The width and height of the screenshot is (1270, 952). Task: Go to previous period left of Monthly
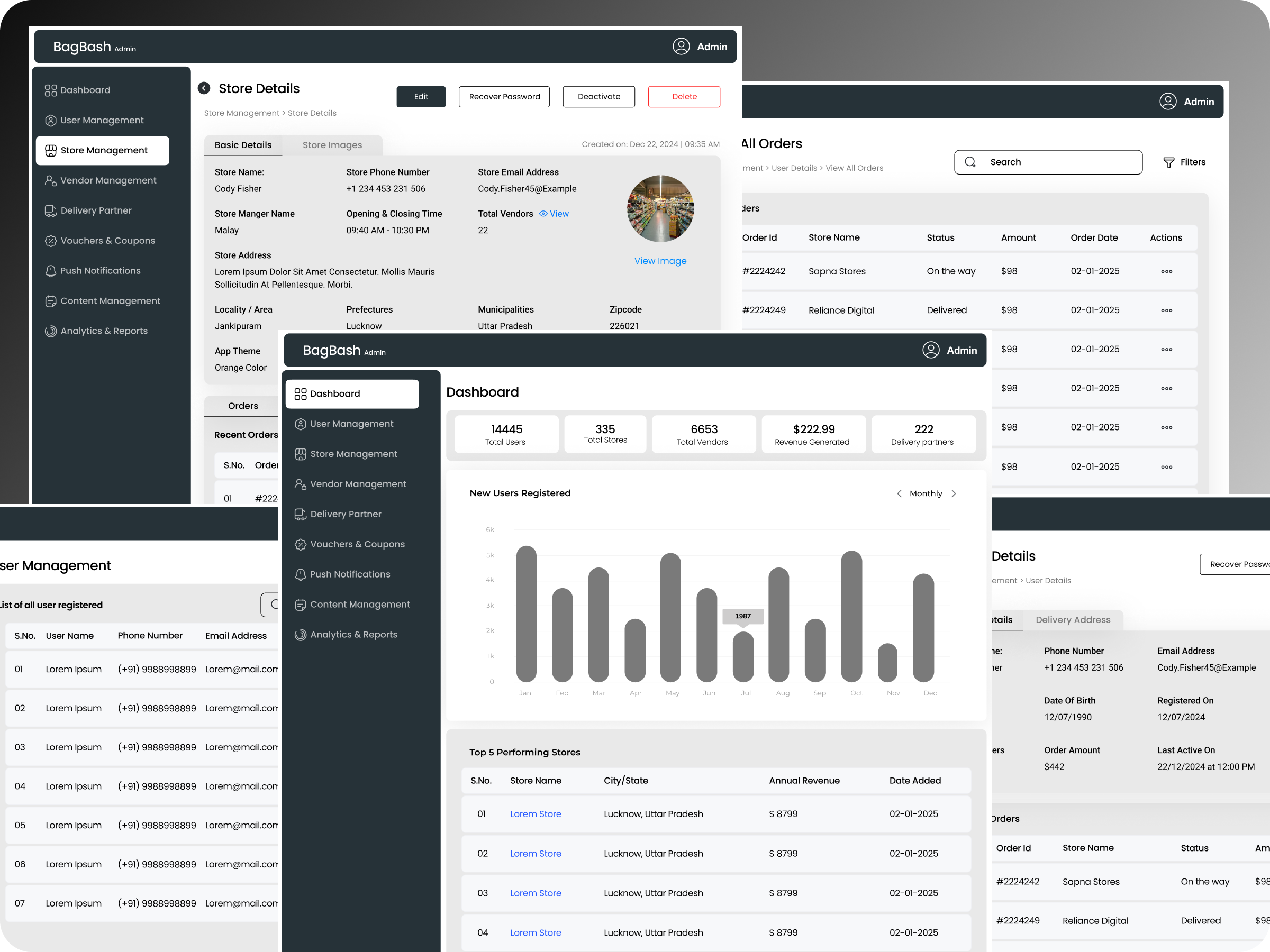[899, 493]
